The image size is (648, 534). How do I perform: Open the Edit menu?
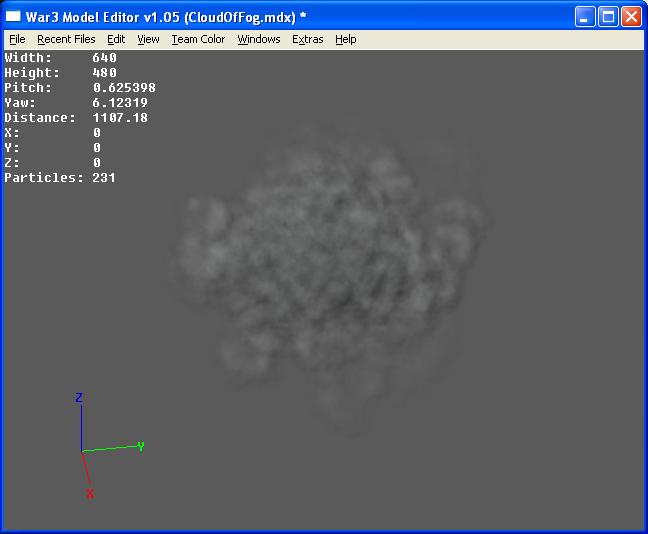pos(116,39)
